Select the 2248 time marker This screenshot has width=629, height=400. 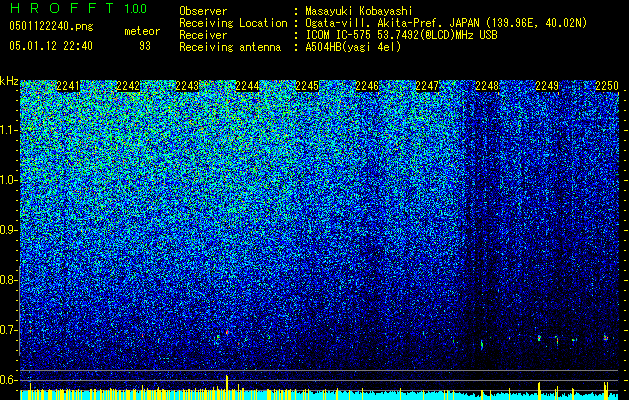[x=487, y=86]
